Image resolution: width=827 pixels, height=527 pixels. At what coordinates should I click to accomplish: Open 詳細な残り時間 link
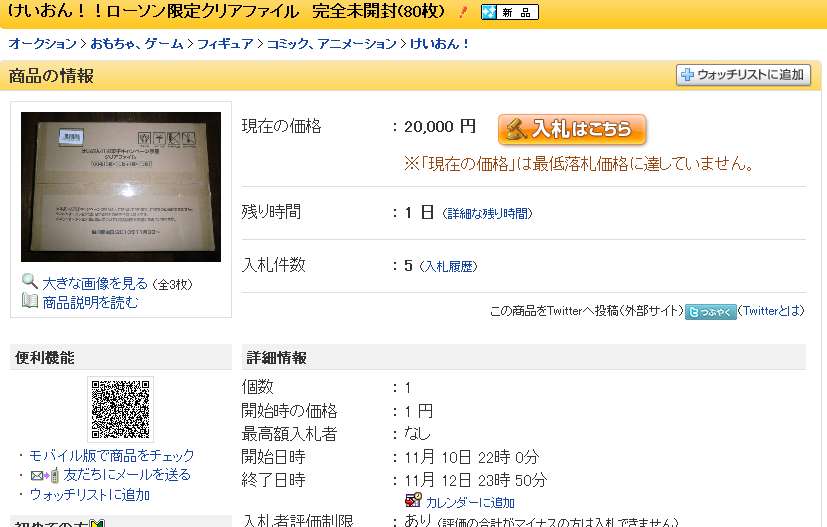487,214
